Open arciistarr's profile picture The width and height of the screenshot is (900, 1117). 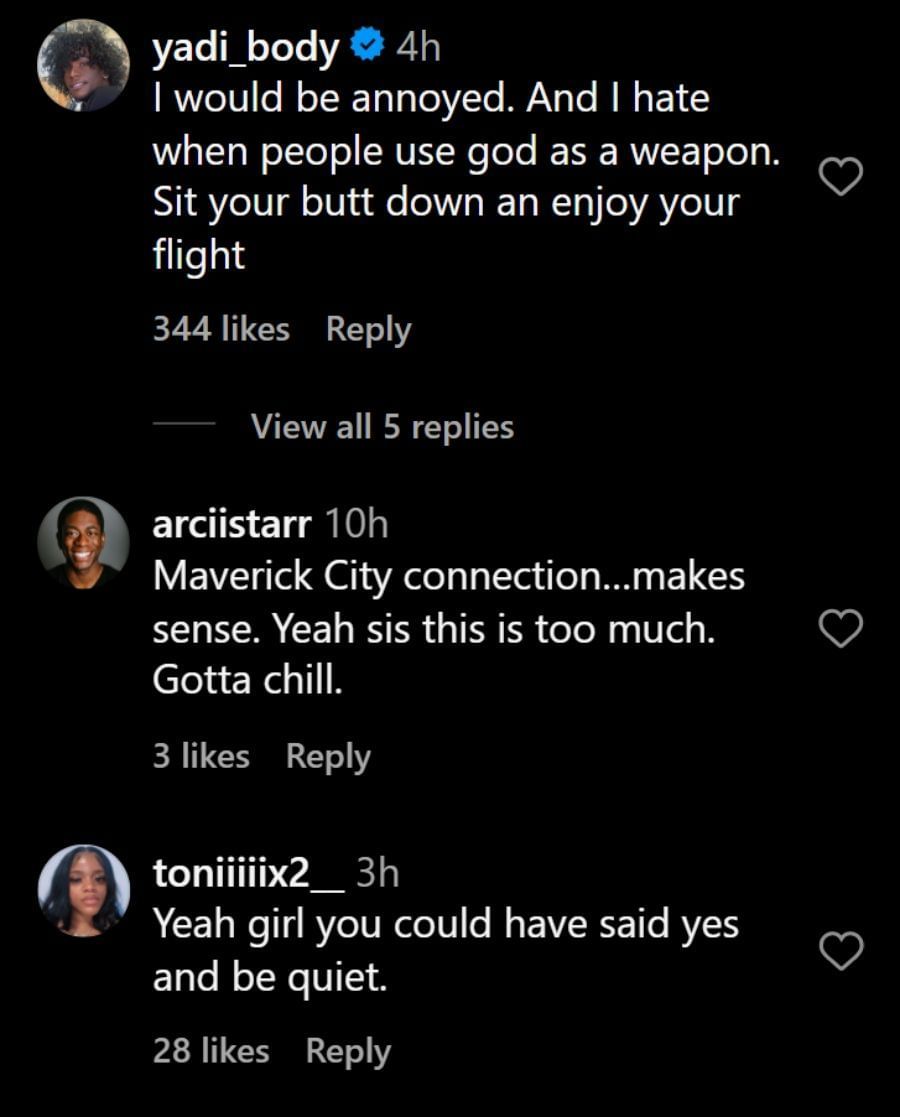tap(83, 543)
